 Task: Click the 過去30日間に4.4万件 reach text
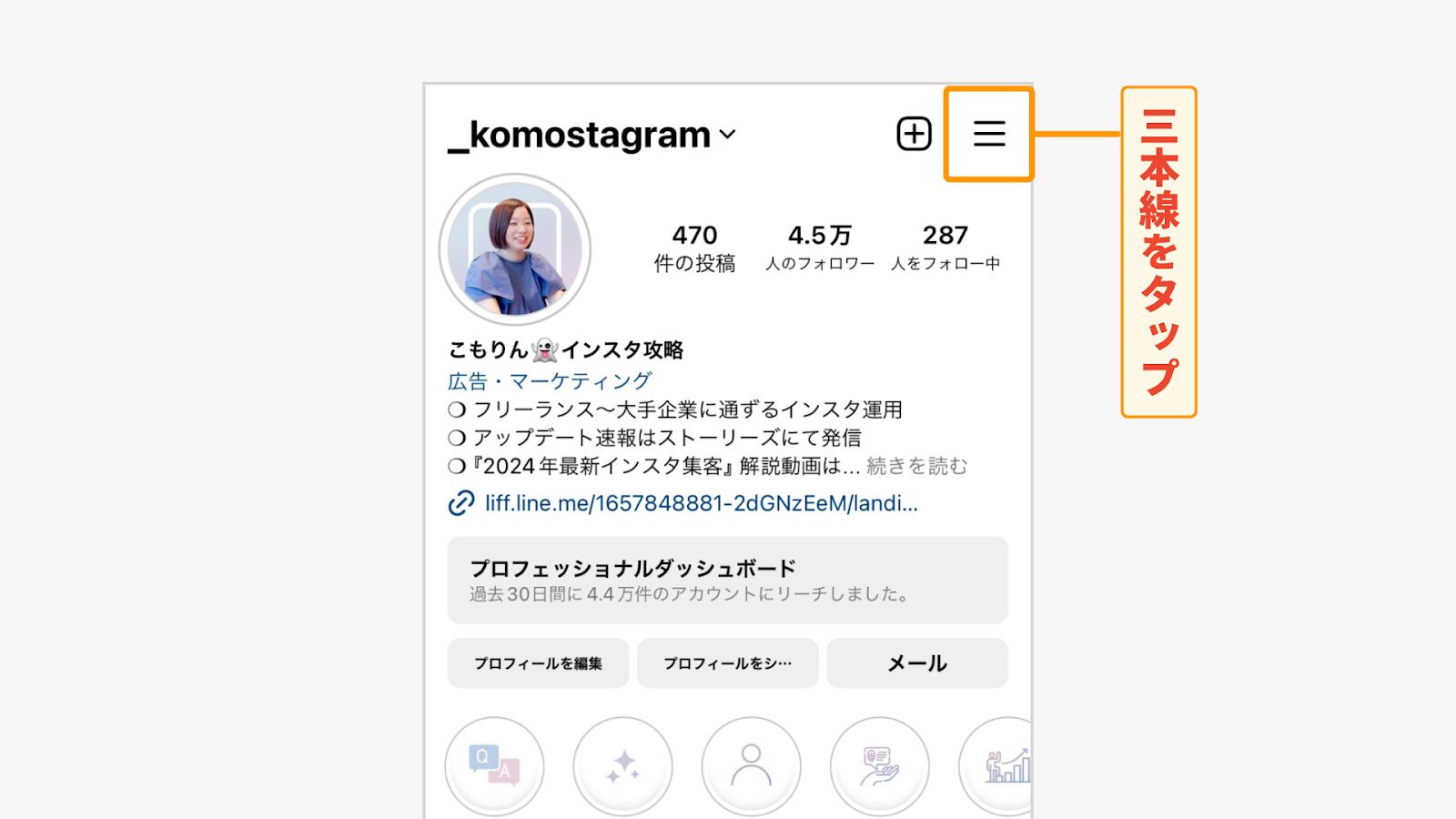[689, 594]
